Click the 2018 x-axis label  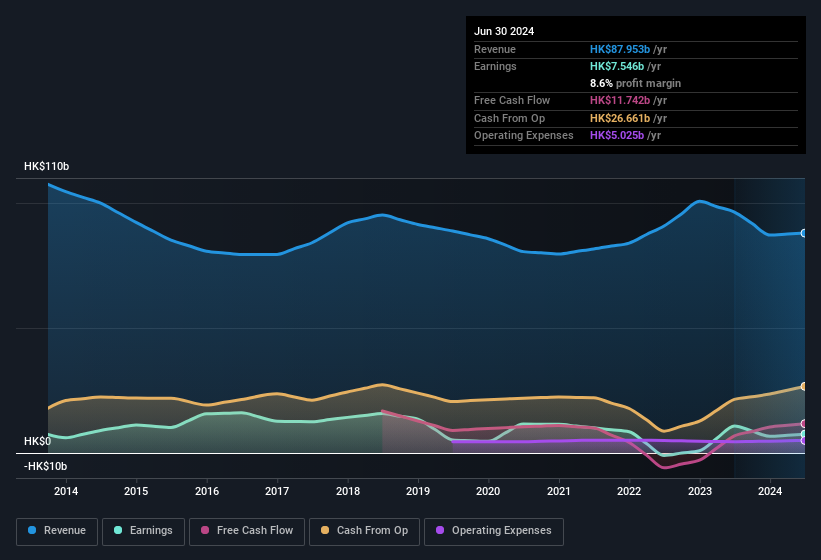(348, 491)
